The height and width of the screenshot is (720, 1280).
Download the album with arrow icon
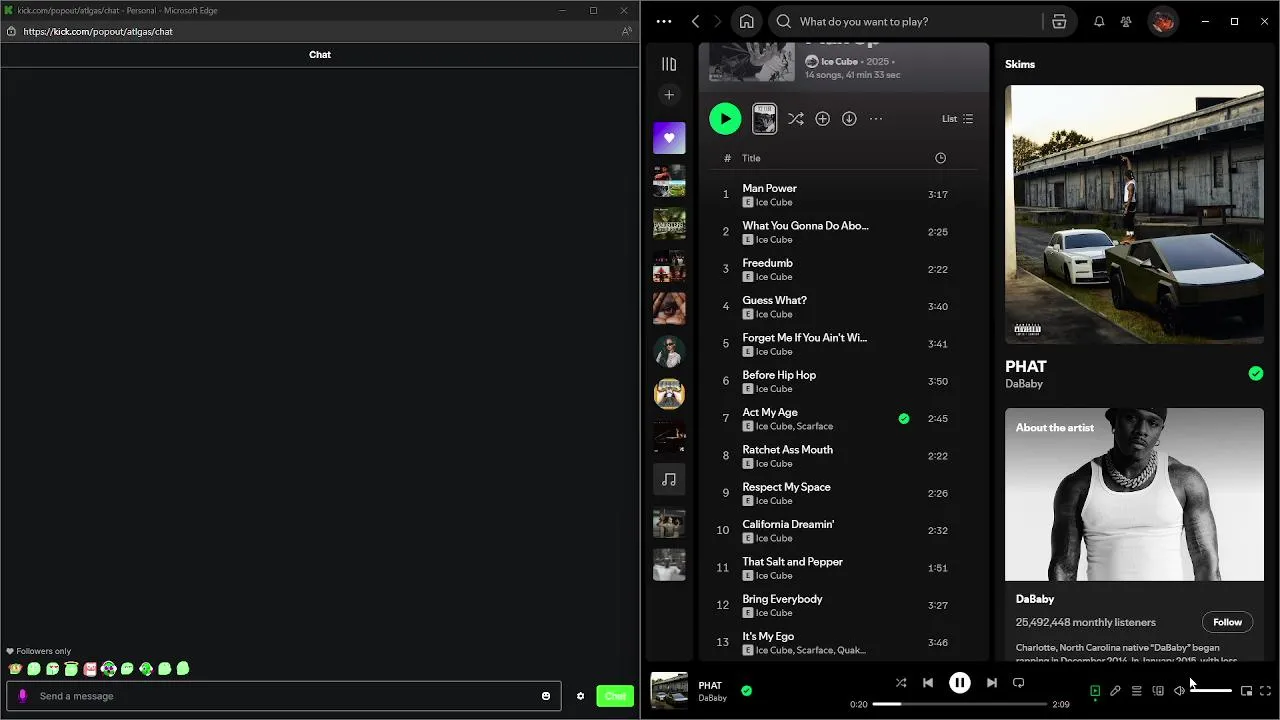849,119
